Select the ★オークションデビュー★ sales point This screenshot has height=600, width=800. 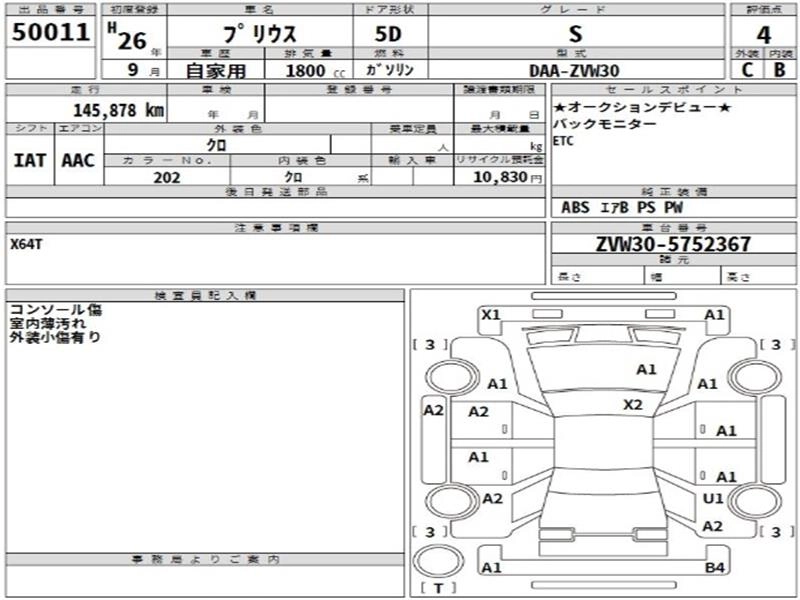[643, 107]
